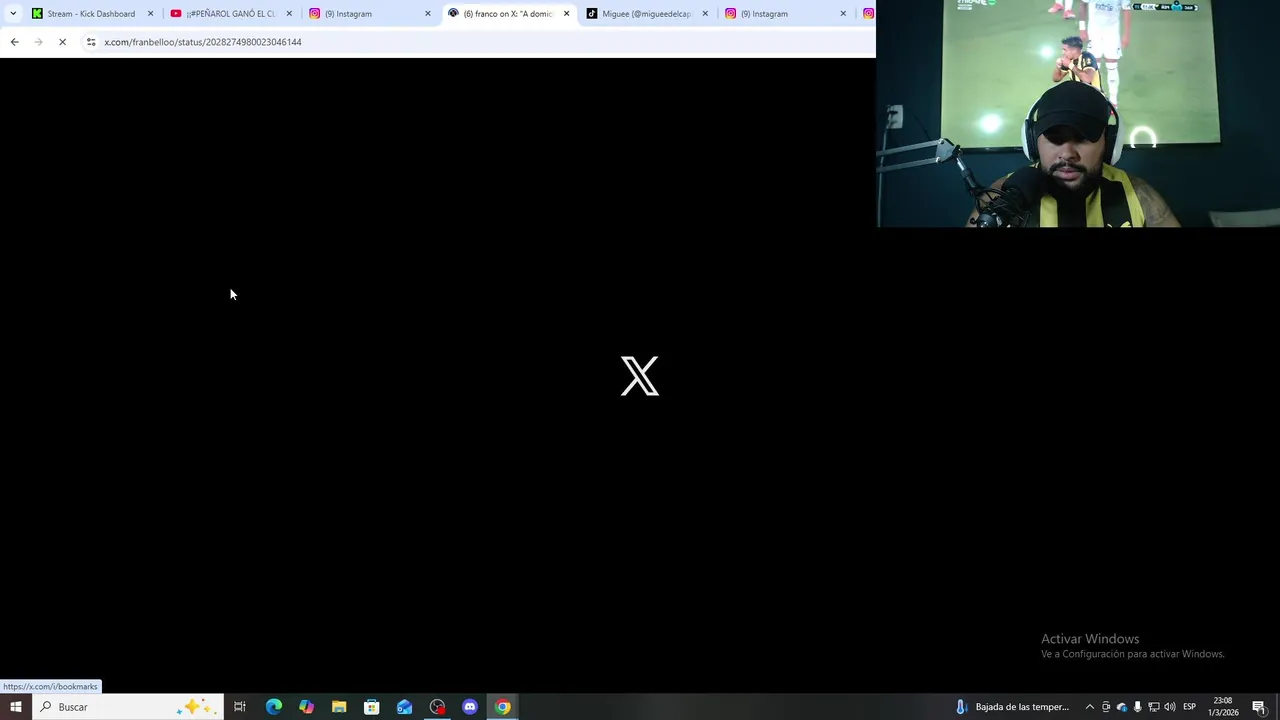
Task: Switch to the Stream - Kick Dashboard tab
Action: tap(92, 14)
